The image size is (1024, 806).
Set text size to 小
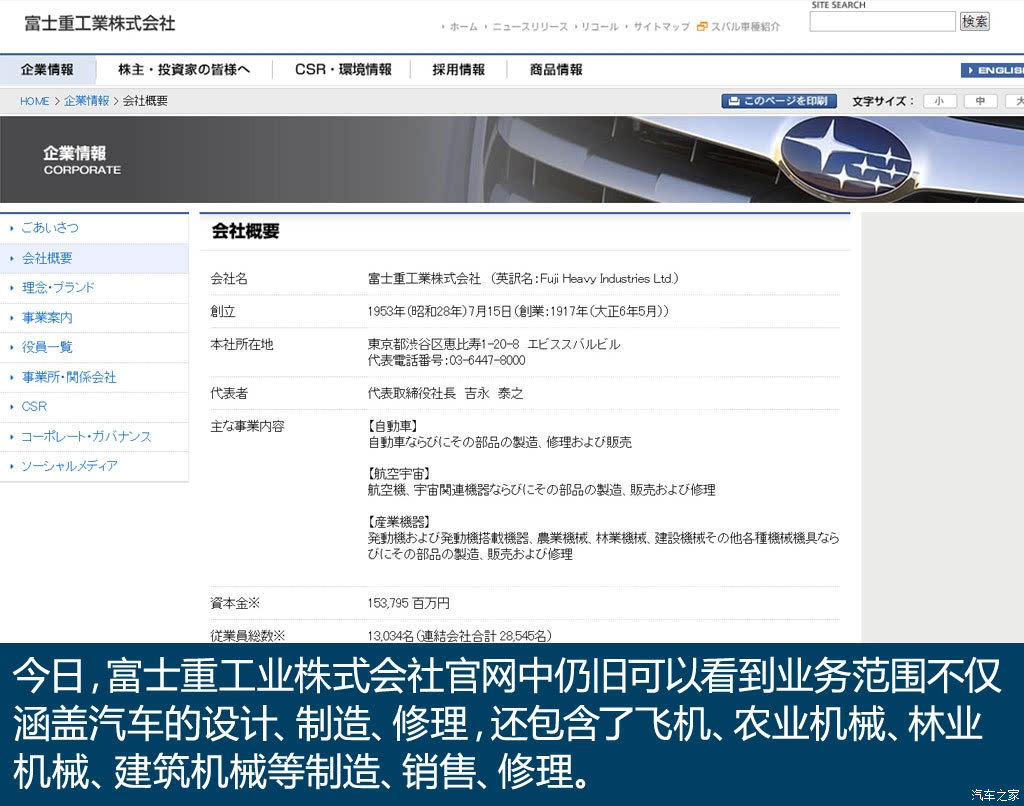(939, 101)
